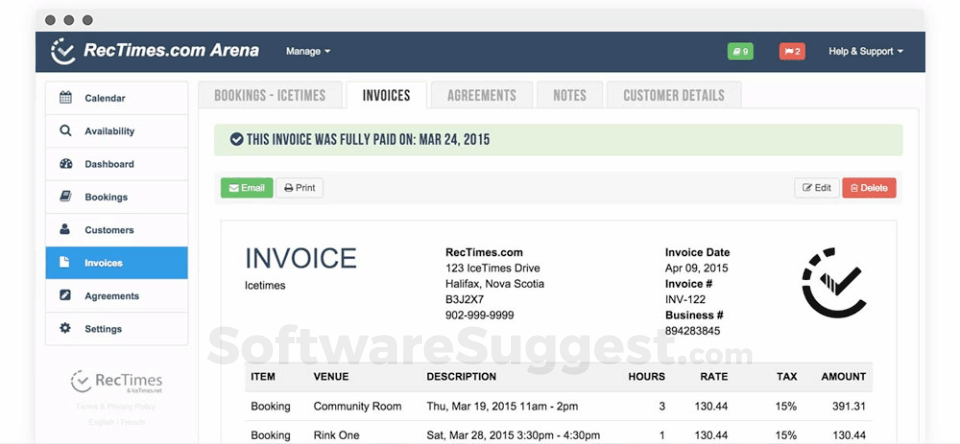Click the Customers person icon
960x444 pixels.
(x=65, y=230)
